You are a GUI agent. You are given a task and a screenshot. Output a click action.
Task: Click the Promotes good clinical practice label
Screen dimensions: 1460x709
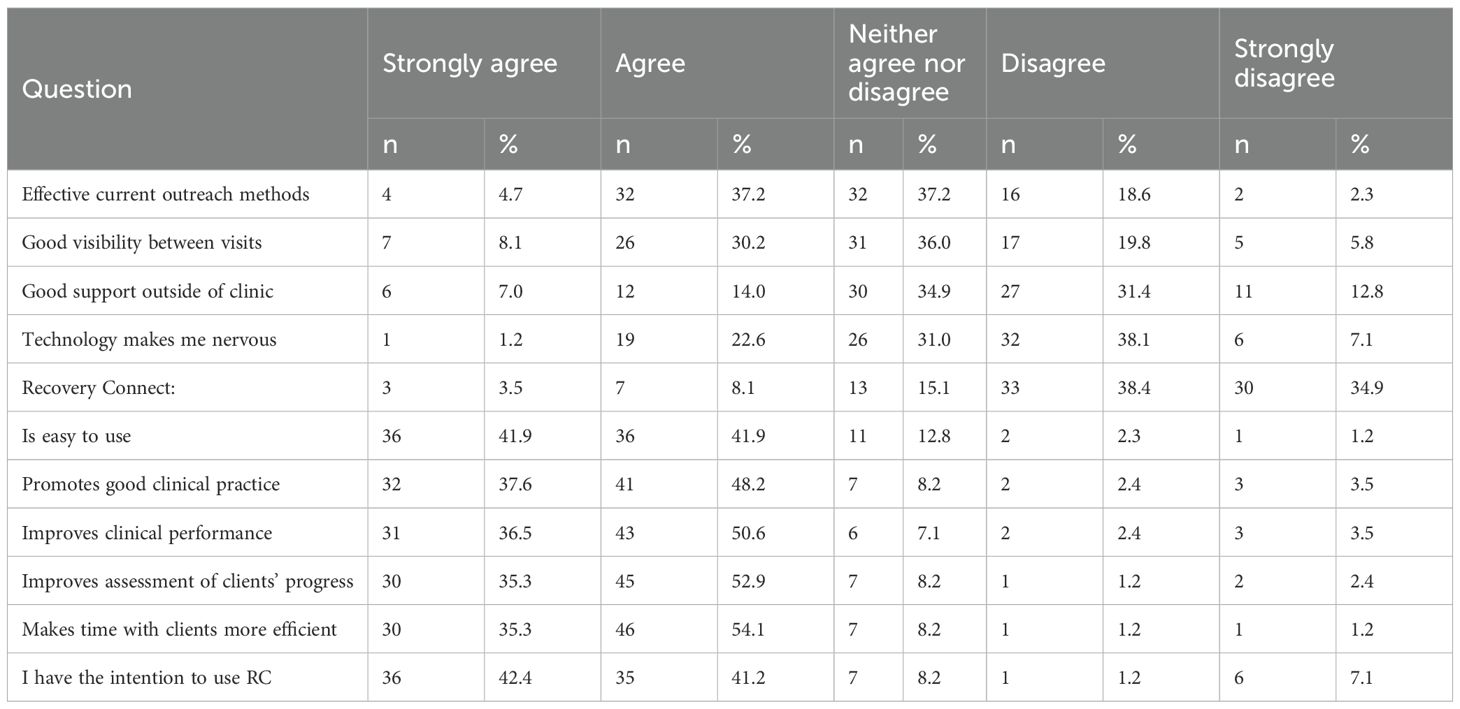151,485
